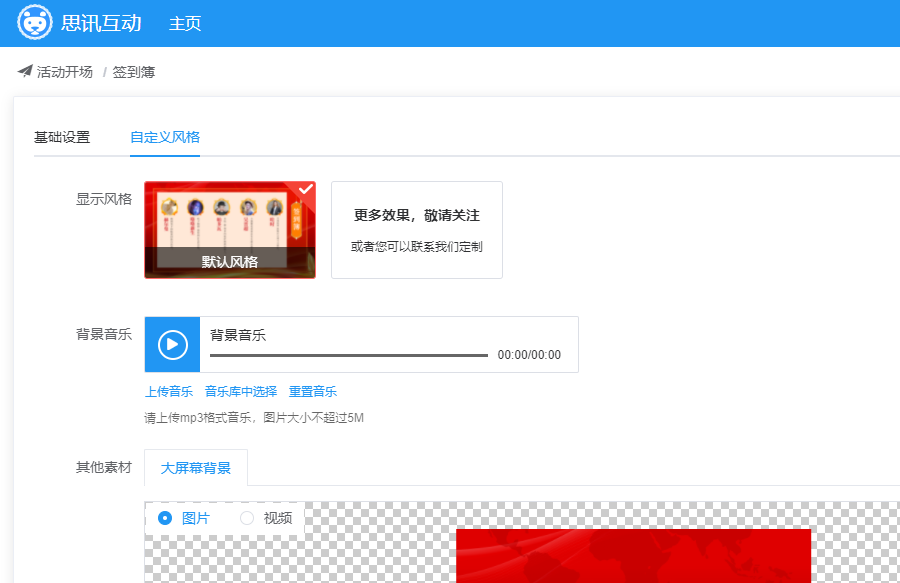This screenshot has width=900, height=583.
Task: Click the 思讯互动 bear logo icon
Action: pos(34,22)
